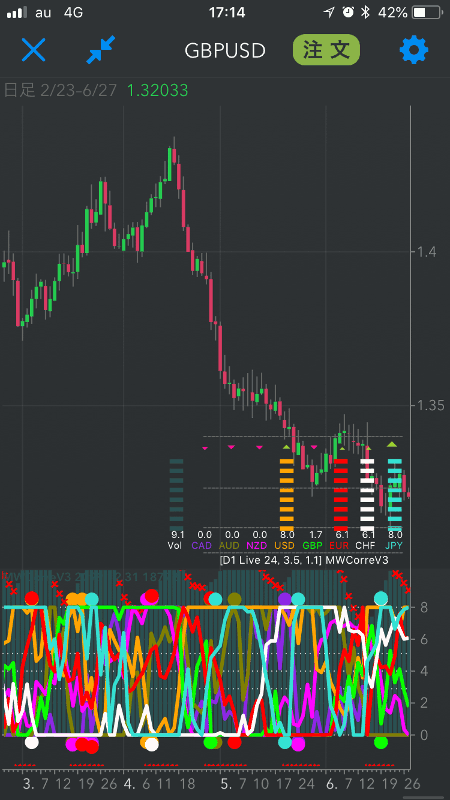
Task: Tap the 日足 timeframe label
Action: point(19,91)
